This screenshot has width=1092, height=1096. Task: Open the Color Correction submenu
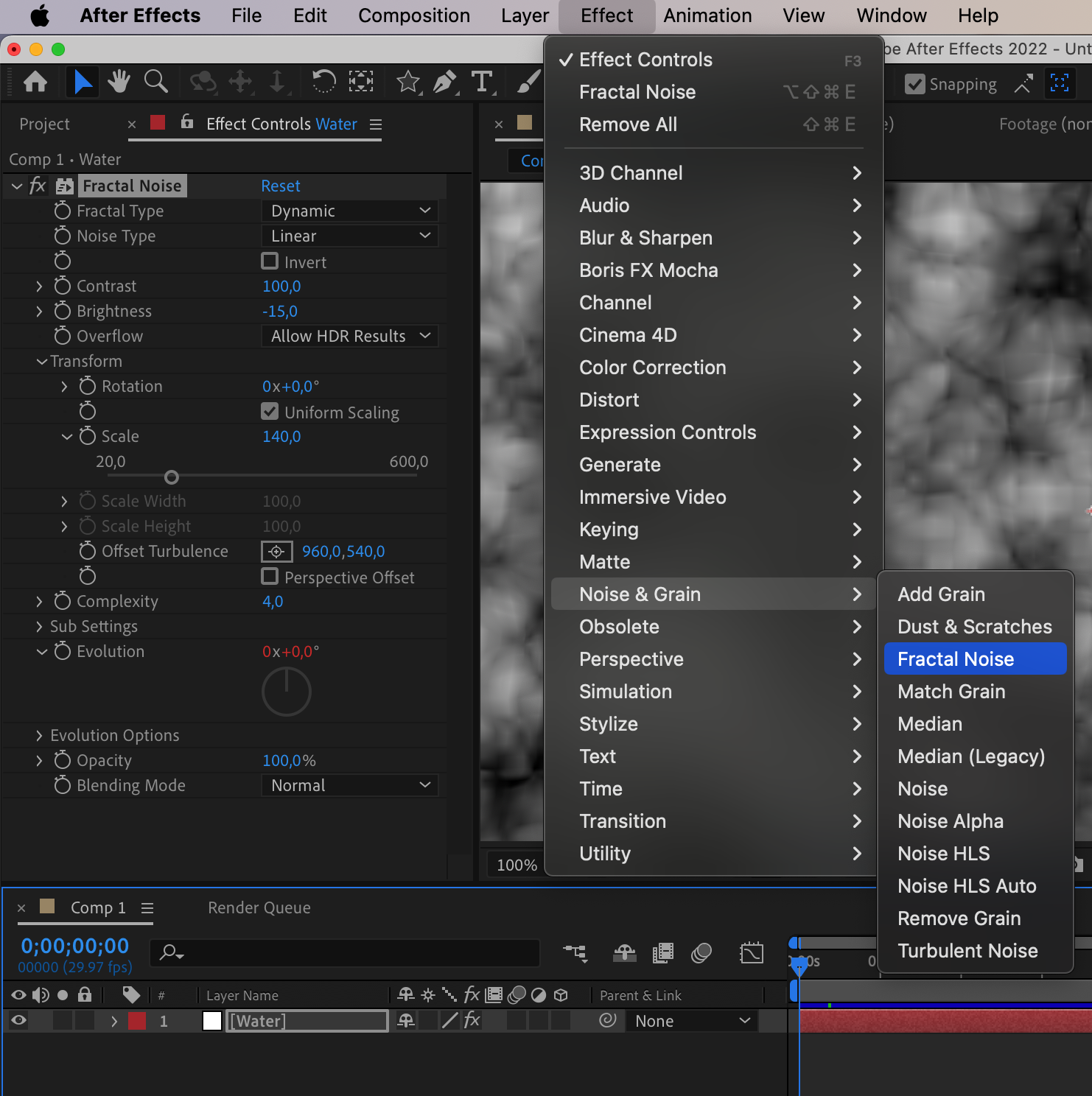point(652,368)
